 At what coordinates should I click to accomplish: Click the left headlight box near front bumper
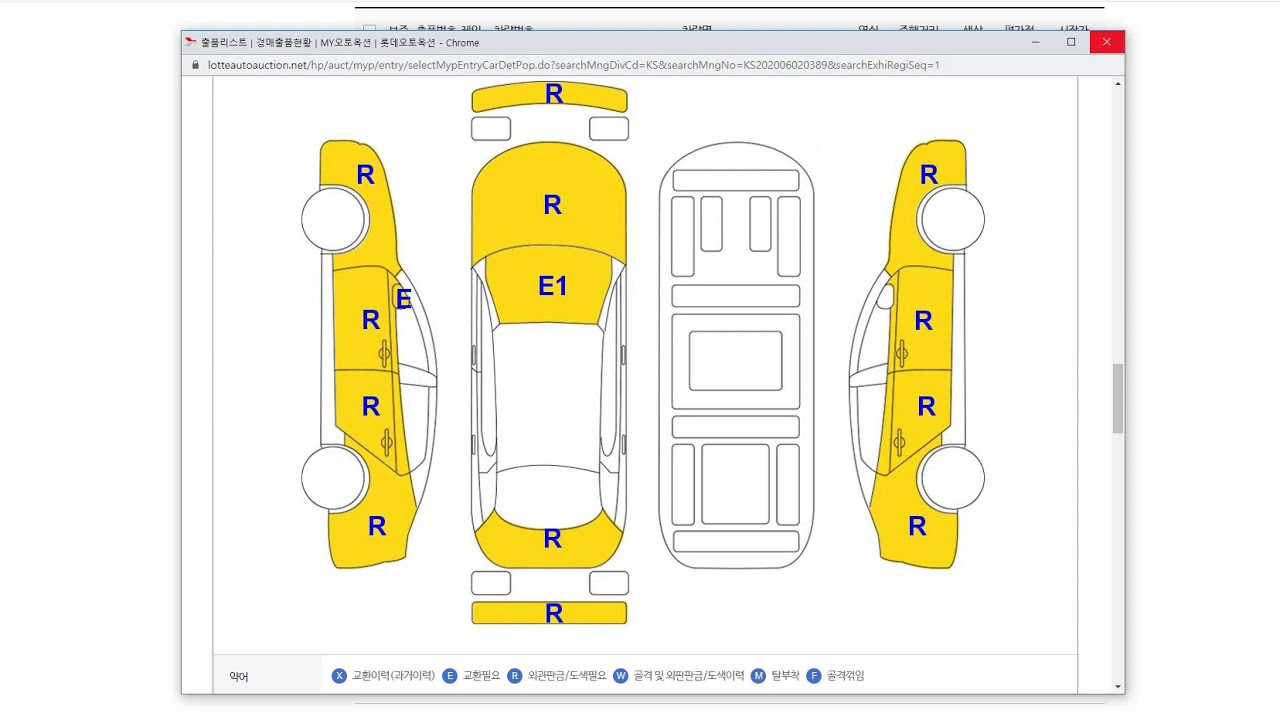(x=491, y=128)
